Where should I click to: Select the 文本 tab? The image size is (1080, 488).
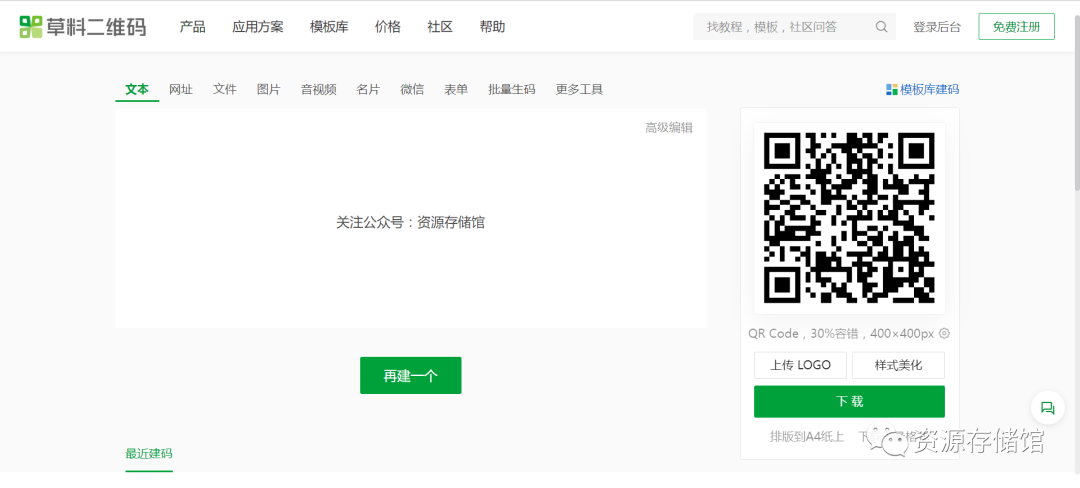point(137,89)
